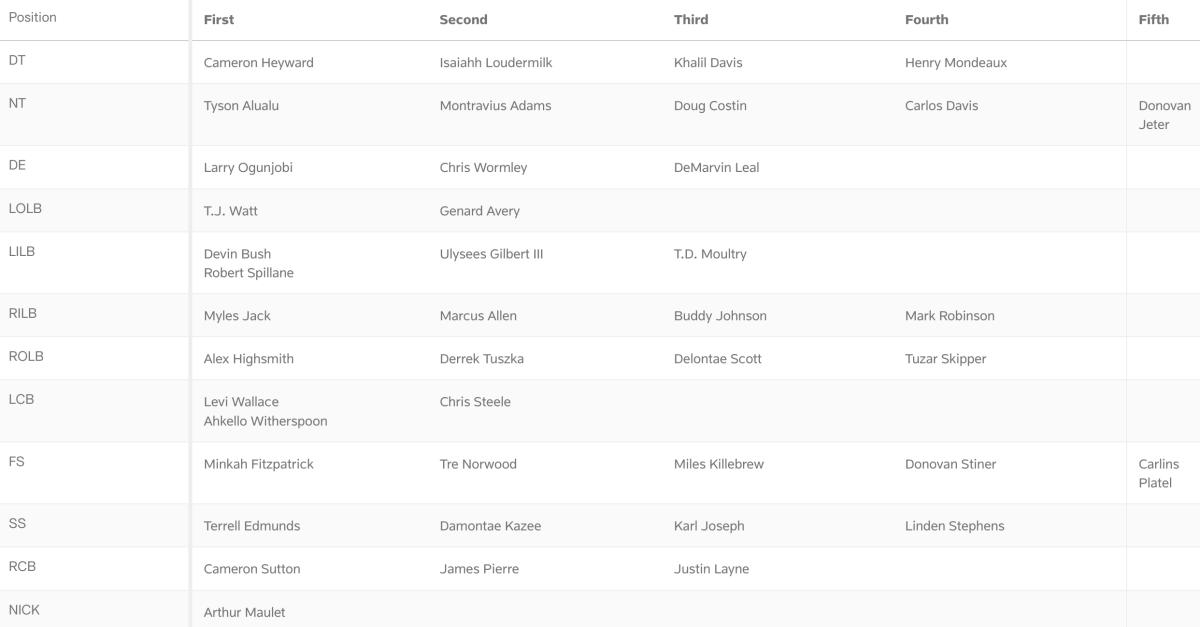
Task: Click the First column header
Action: click(218, 19)
